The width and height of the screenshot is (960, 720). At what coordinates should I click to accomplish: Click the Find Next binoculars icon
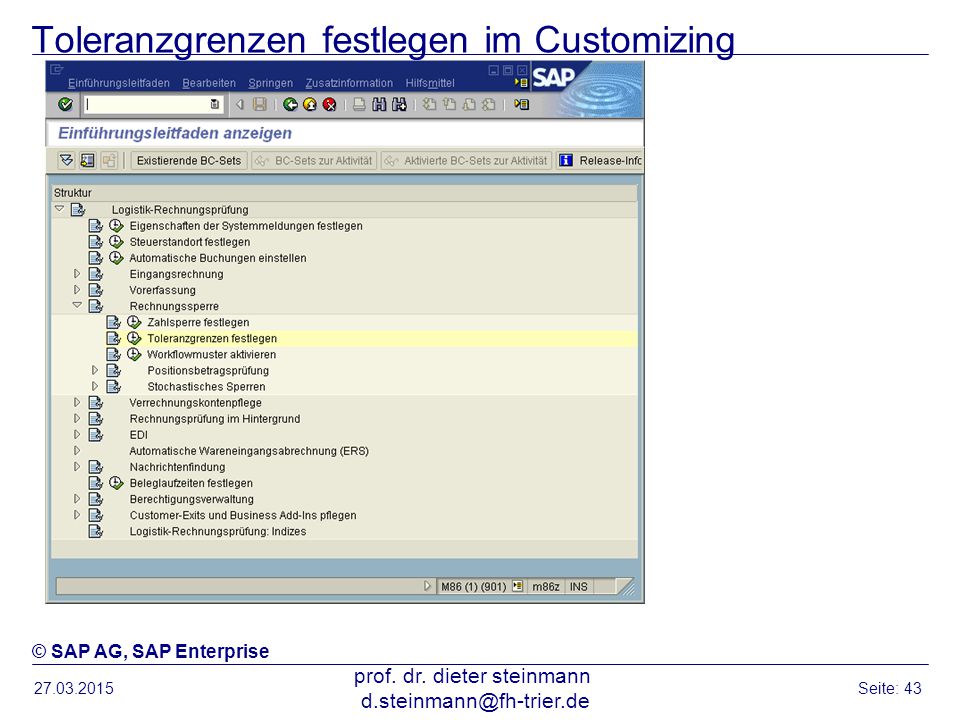coord(399,105)
